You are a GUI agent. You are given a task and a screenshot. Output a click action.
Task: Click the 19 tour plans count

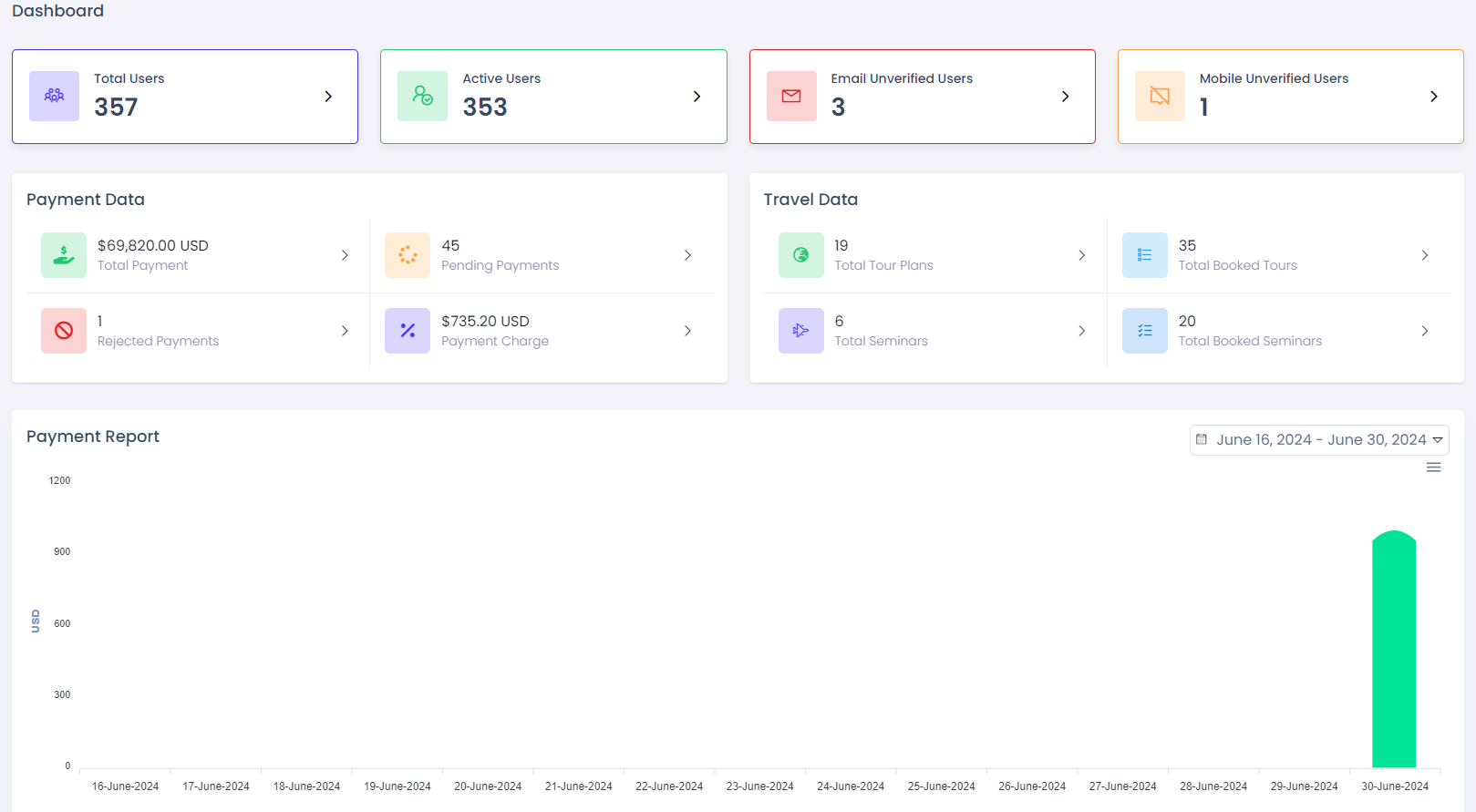coord(841,245)
